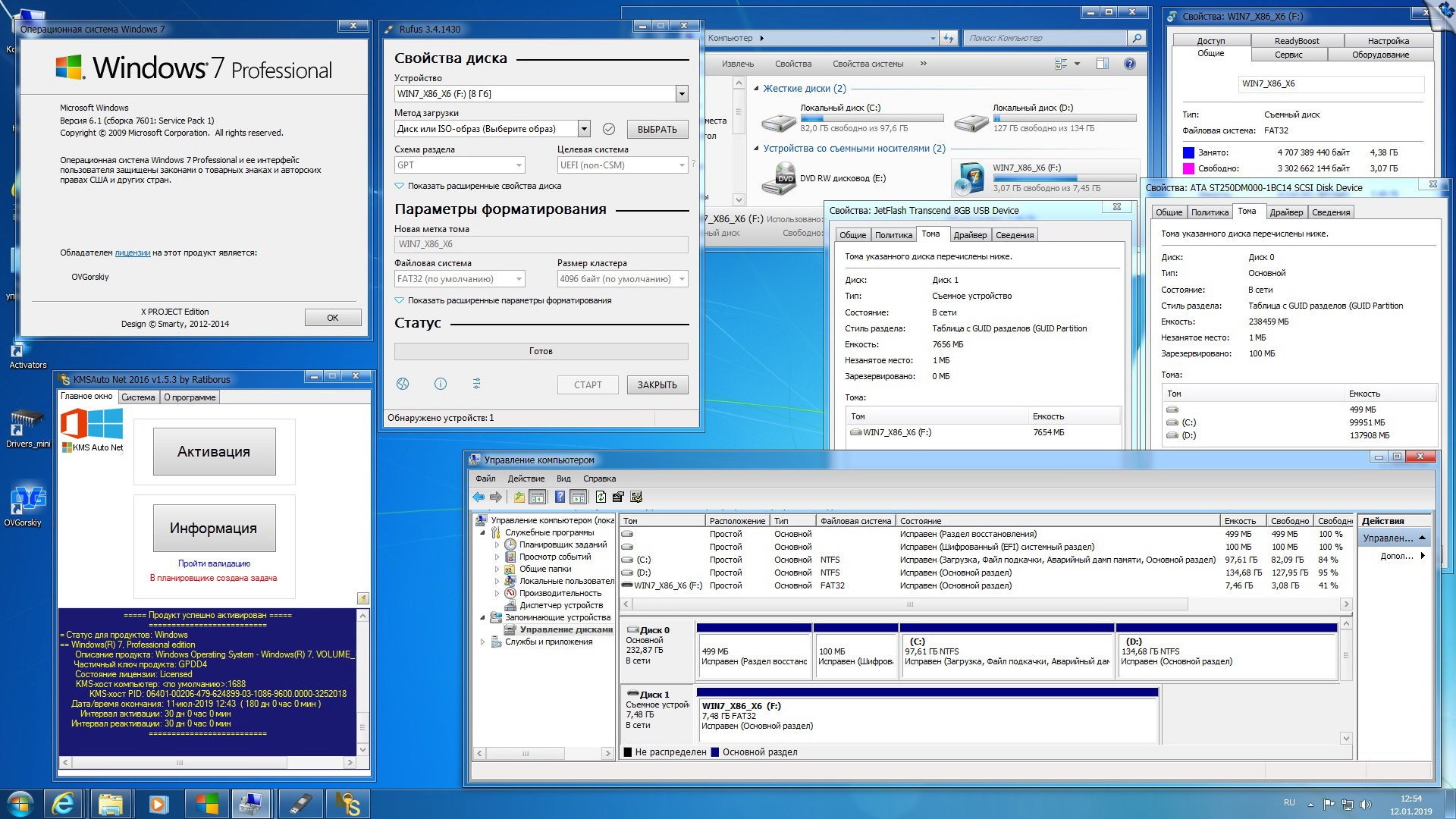
Task: Click the search magnifier icon in Explorer
Action: pyautogui.click(x=1136, y=38)
